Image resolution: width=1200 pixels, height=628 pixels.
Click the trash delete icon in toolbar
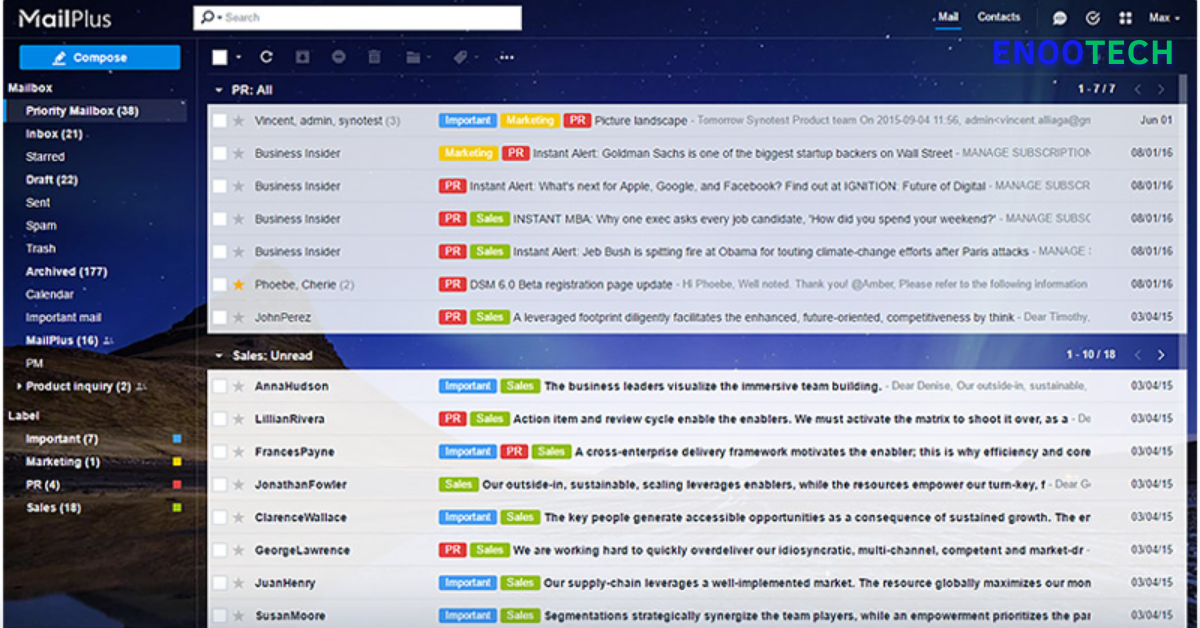click(x=374, y=57)
